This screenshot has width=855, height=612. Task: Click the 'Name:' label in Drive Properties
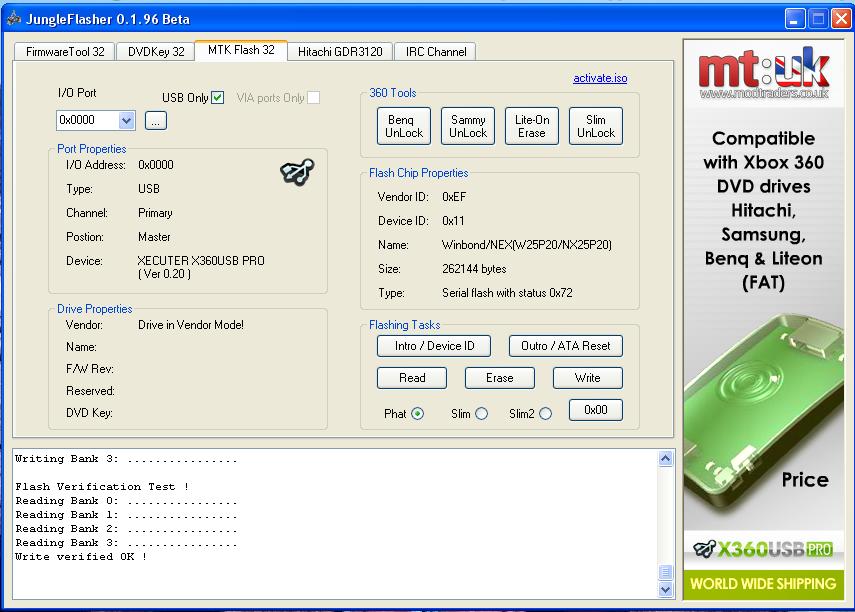tap(81, 347)
